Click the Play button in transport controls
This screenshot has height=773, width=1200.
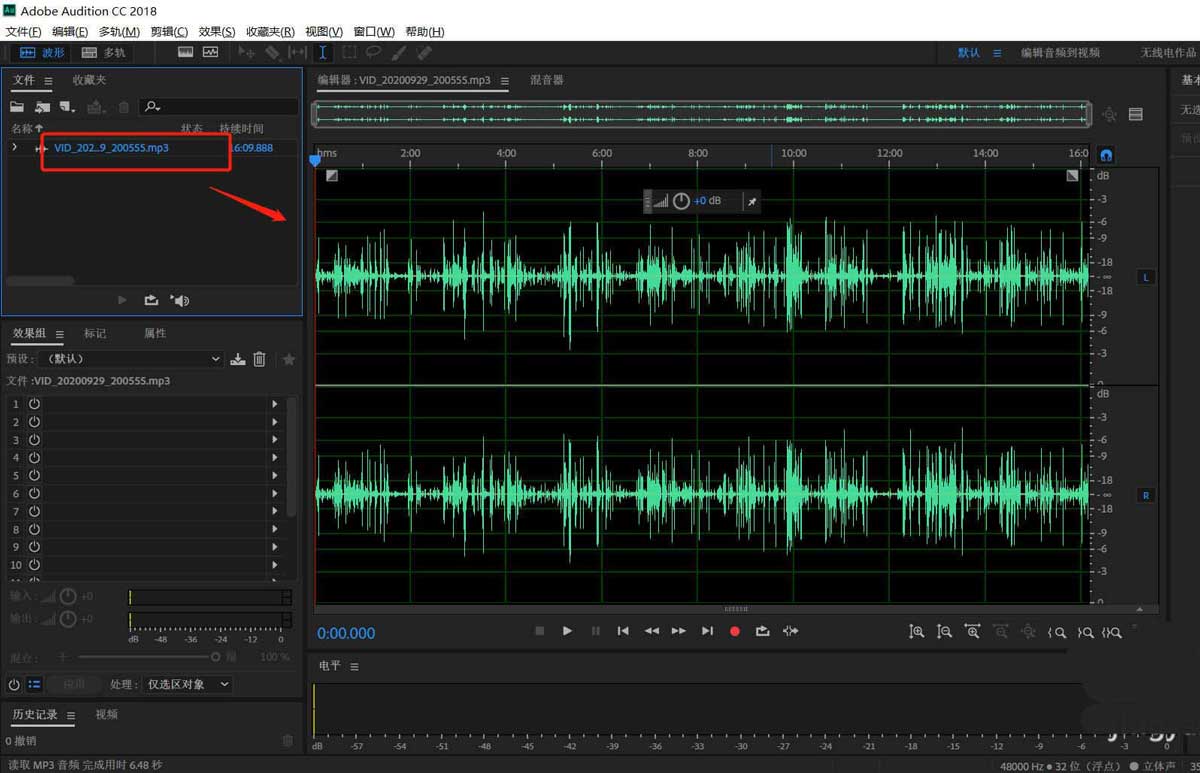coord(567,631)
